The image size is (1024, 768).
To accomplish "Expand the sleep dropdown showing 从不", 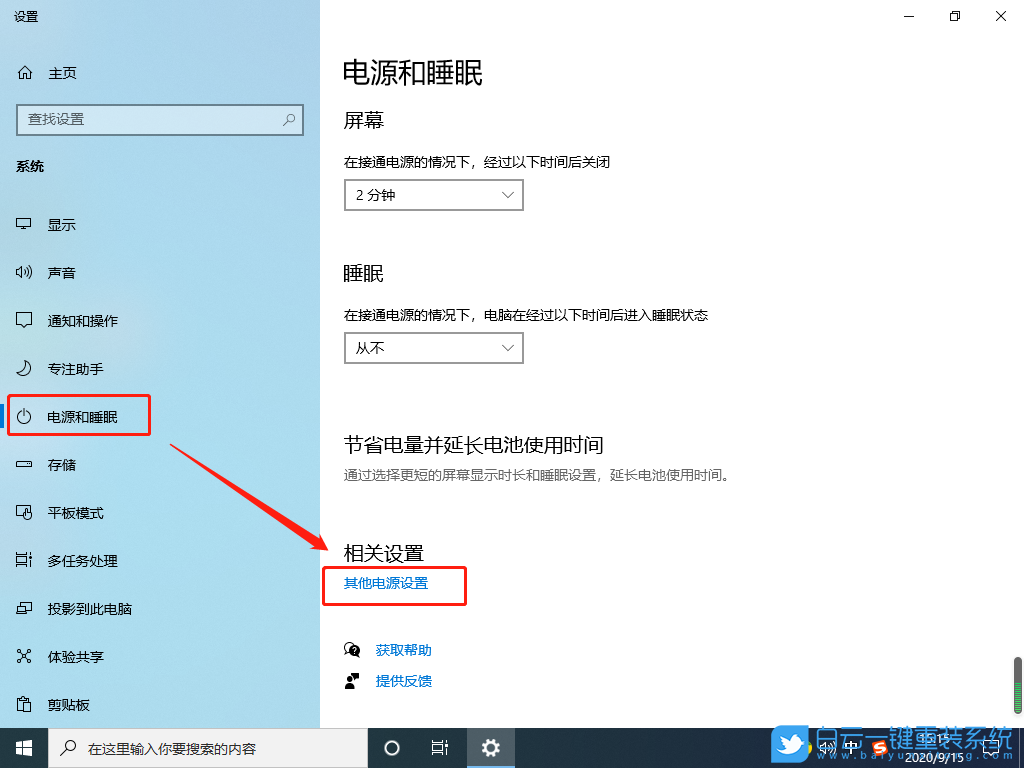I will pyautogui.click(x=433, y=347).
